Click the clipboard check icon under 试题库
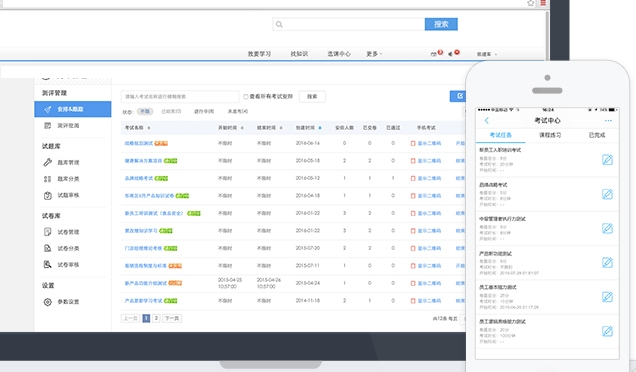 (x=47, y=196)
